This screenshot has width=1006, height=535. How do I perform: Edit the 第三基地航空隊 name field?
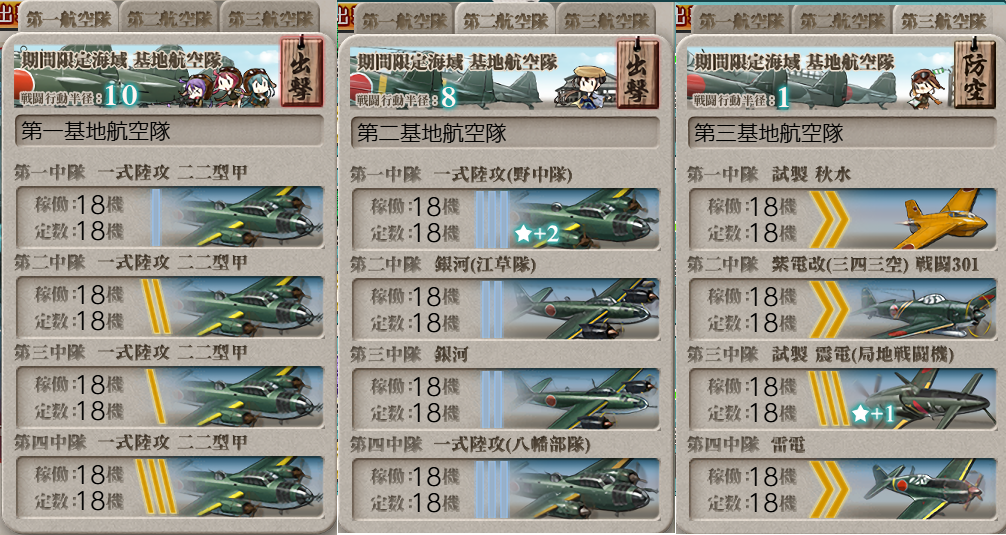pyautogui.click(x=842, y=133)
